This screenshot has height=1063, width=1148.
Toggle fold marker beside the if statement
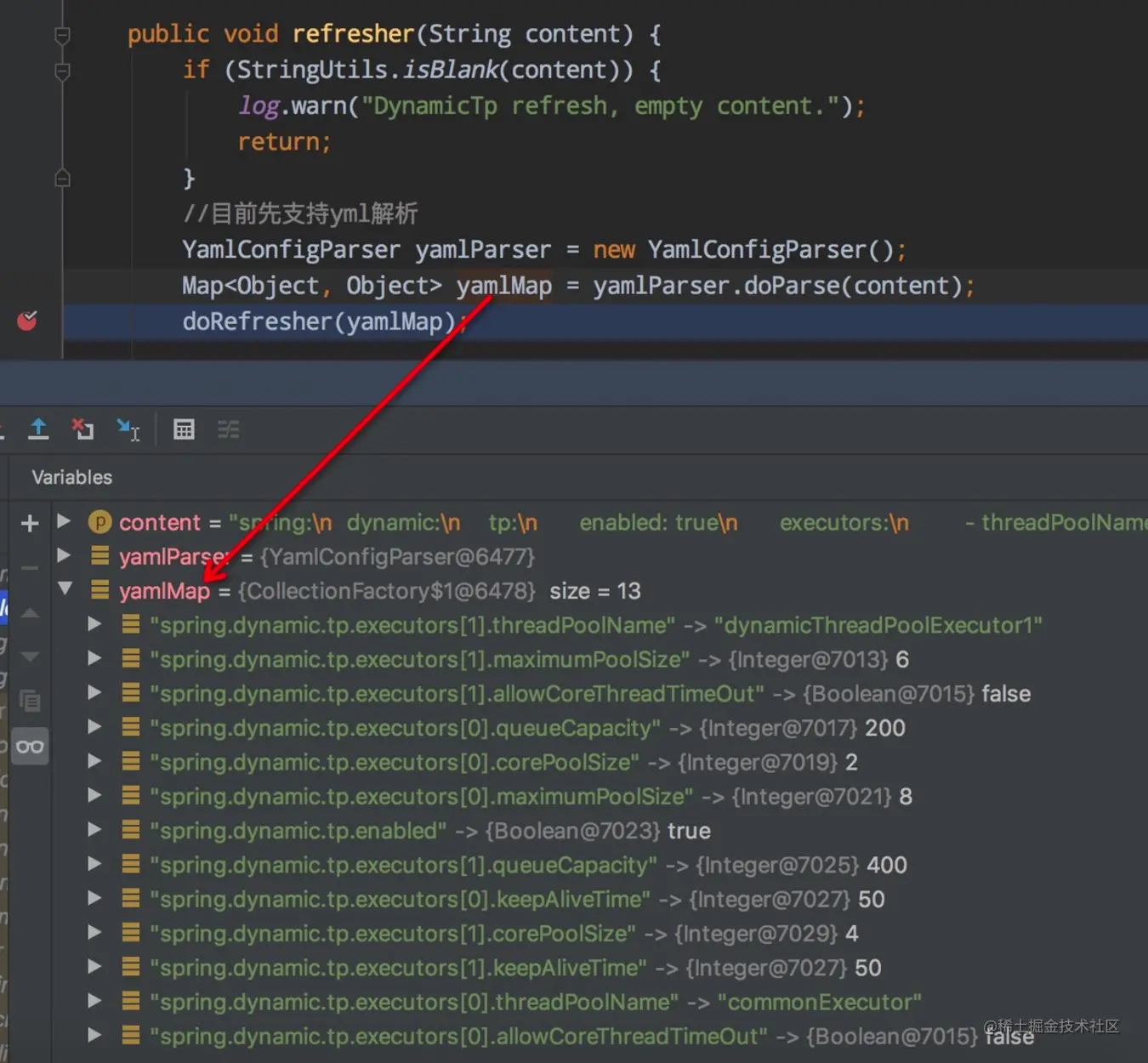point(62,71)
